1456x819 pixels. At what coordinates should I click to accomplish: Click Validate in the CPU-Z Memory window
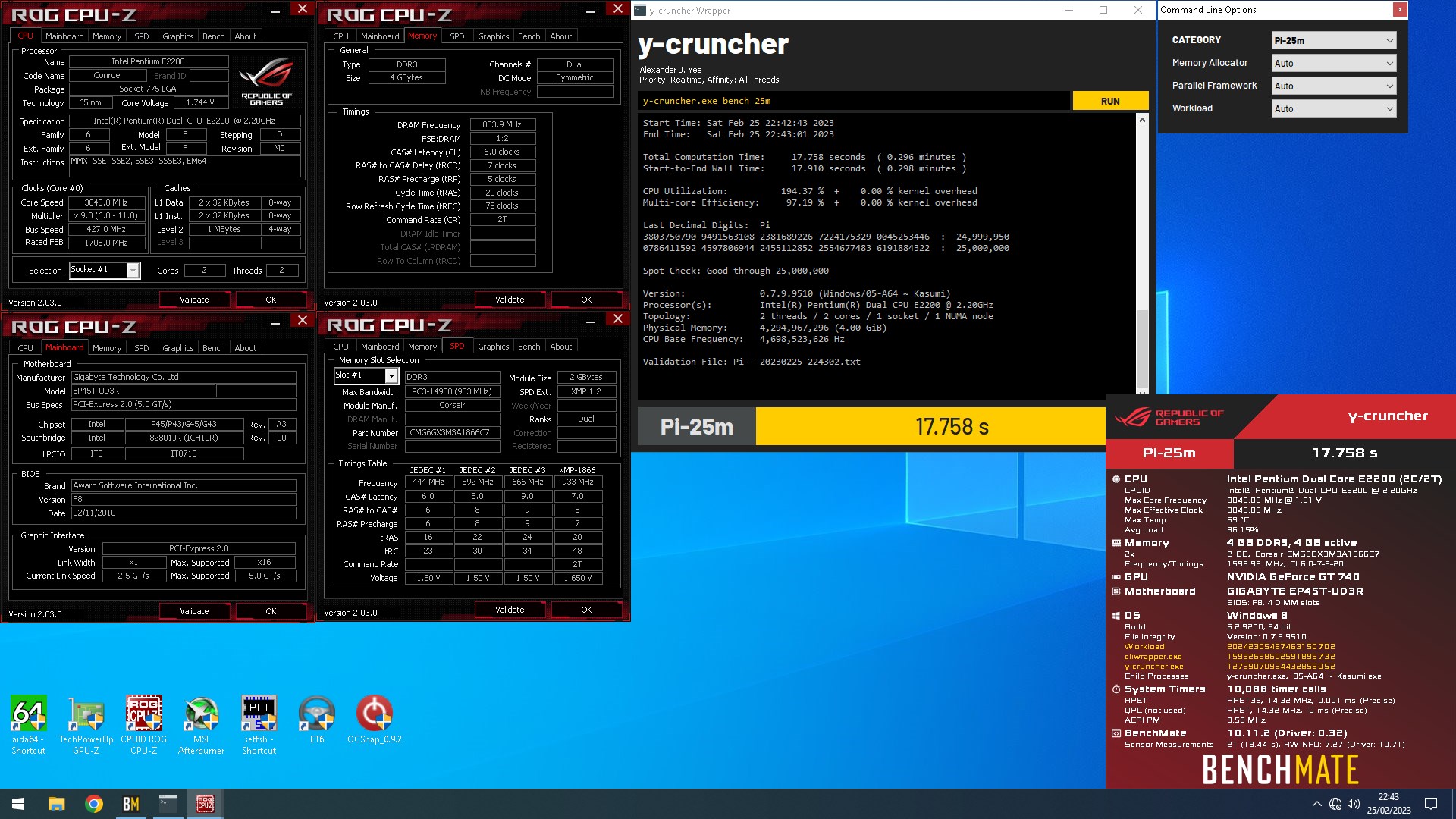(x=510, y=300)
